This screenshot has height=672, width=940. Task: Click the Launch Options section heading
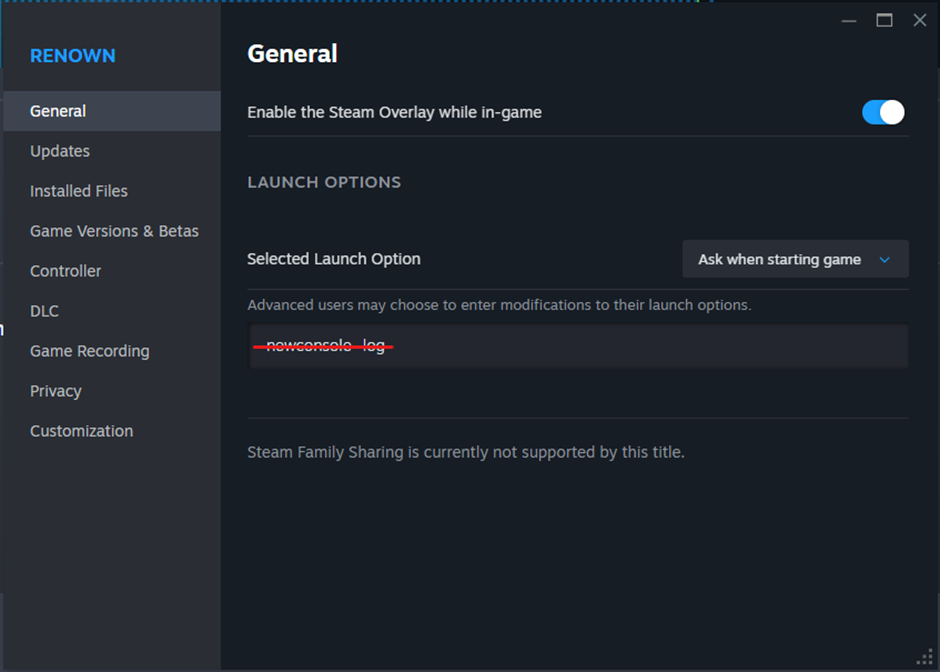[x=324, y=182]
